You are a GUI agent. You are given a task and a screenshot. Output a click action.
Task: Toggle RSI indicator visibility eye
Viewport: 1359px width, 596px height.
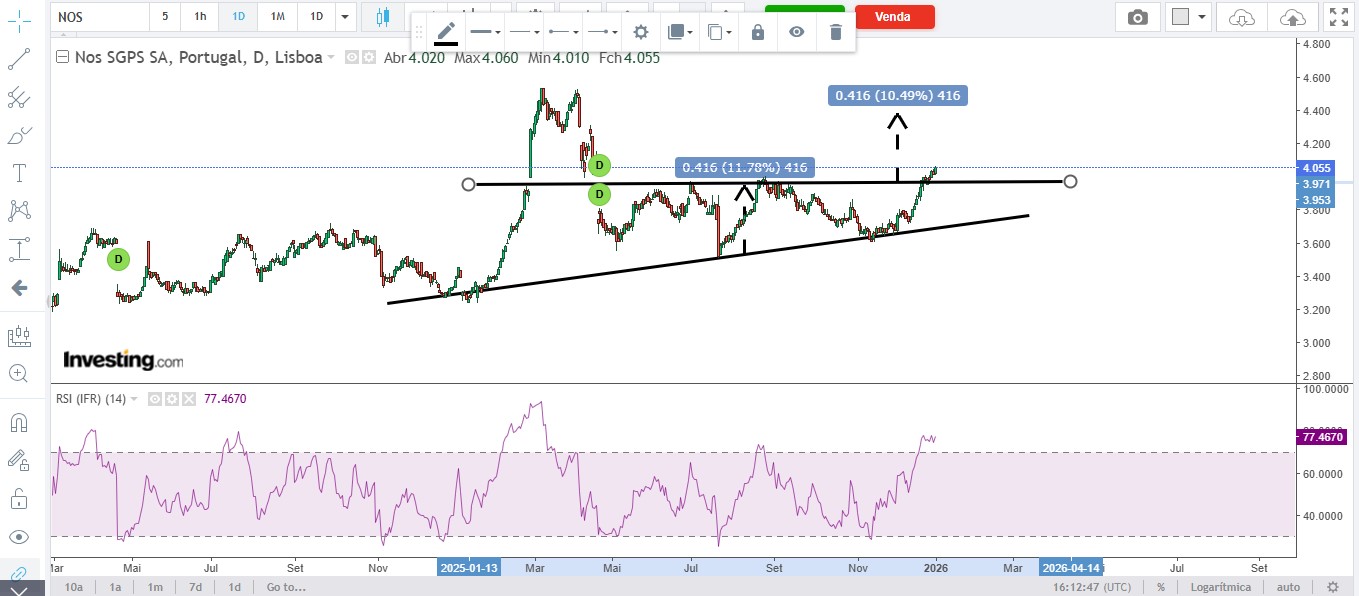coord(155,399)
